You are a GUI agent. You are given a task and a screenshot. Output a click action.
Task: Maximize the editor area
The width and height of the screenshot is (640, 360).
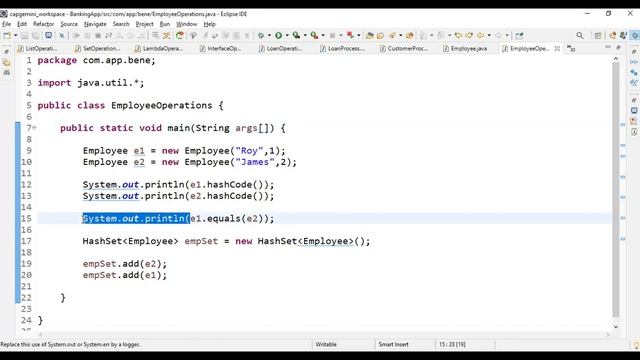(618, 48)
